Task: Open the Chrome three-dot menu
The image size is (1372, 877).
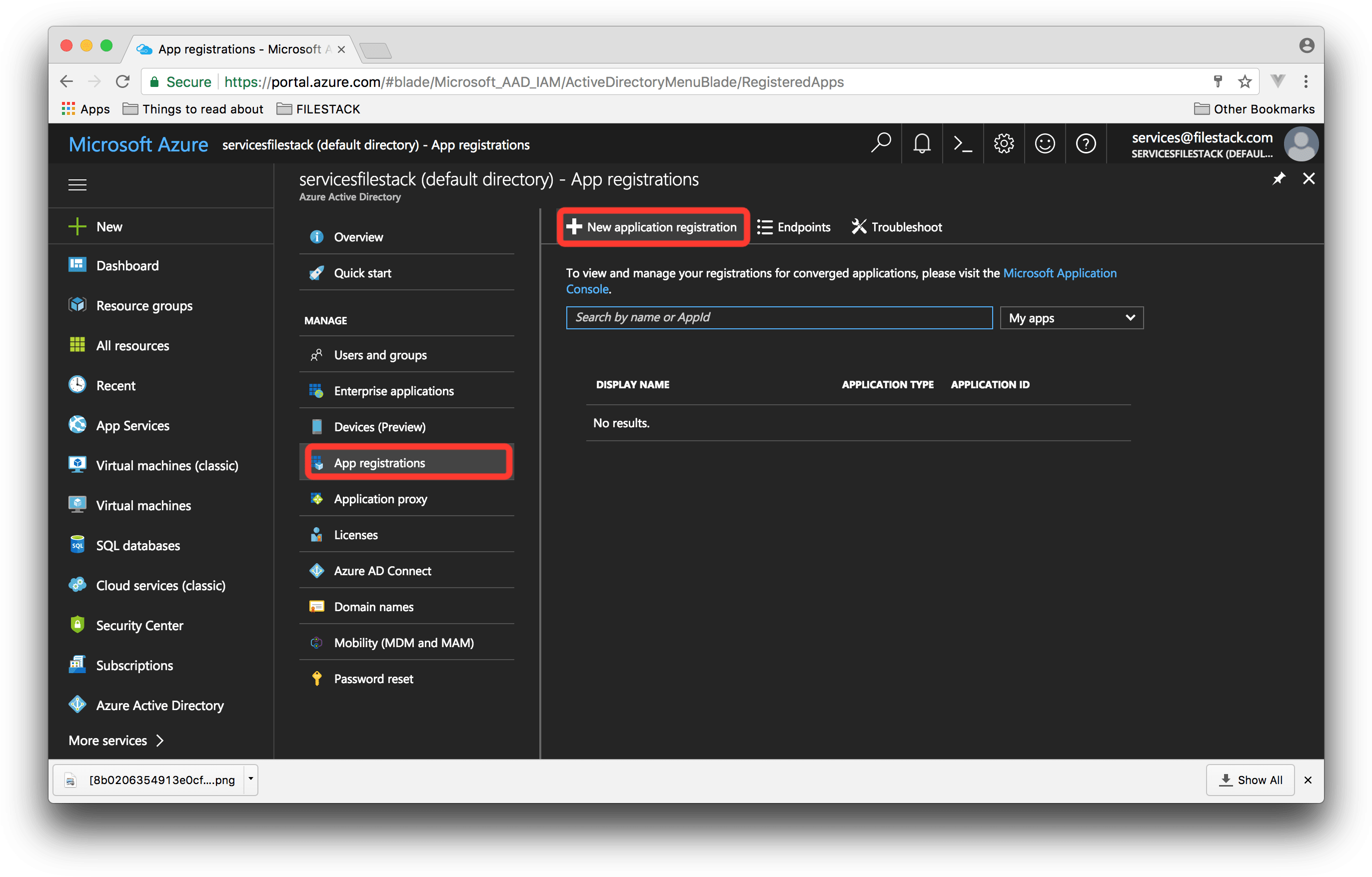Action: tap(1306, 81)
